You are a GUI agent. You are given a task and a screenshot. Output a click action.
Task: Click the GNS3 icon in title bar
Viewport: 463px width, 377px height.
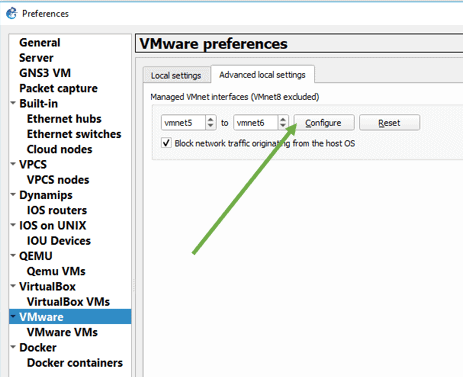click(11, 13)
